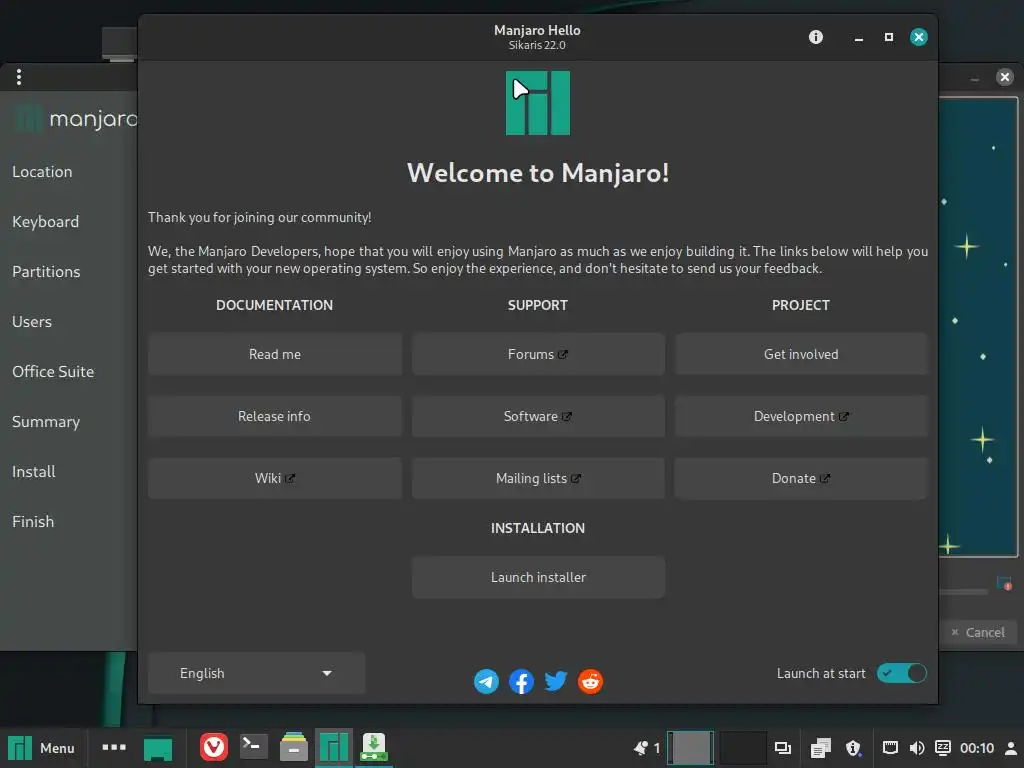Select the Manjaro Hello taskbar entry
The width and height of the screenshot is (1024, 768).
coord(334,747)
